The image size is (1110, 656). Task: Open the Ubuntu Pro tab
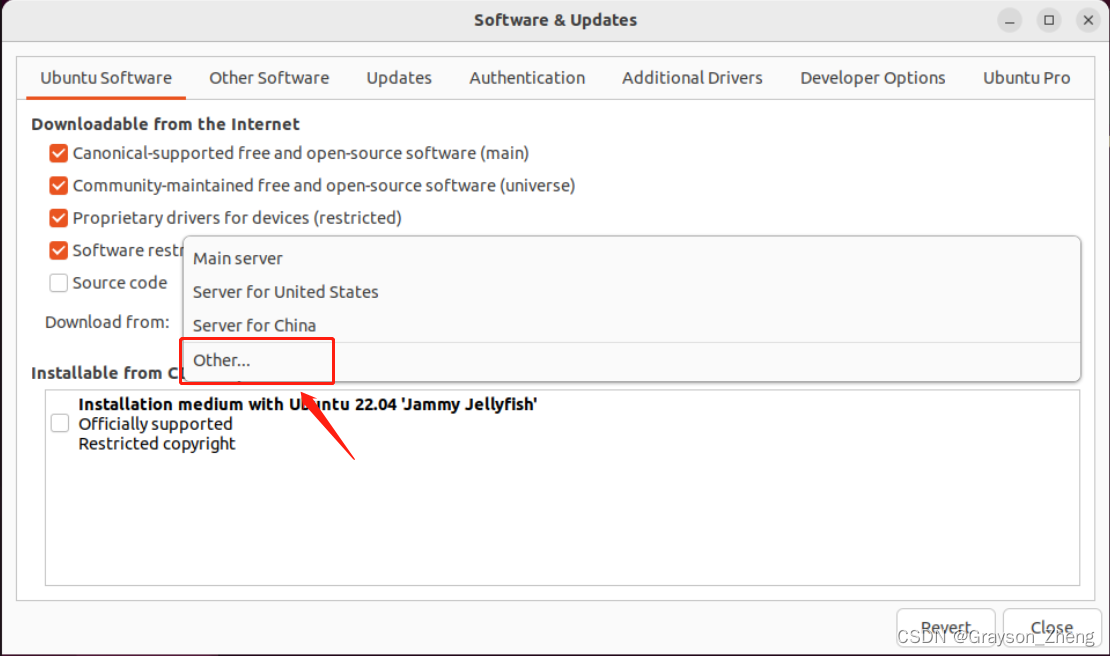(x=1026, y=78)
